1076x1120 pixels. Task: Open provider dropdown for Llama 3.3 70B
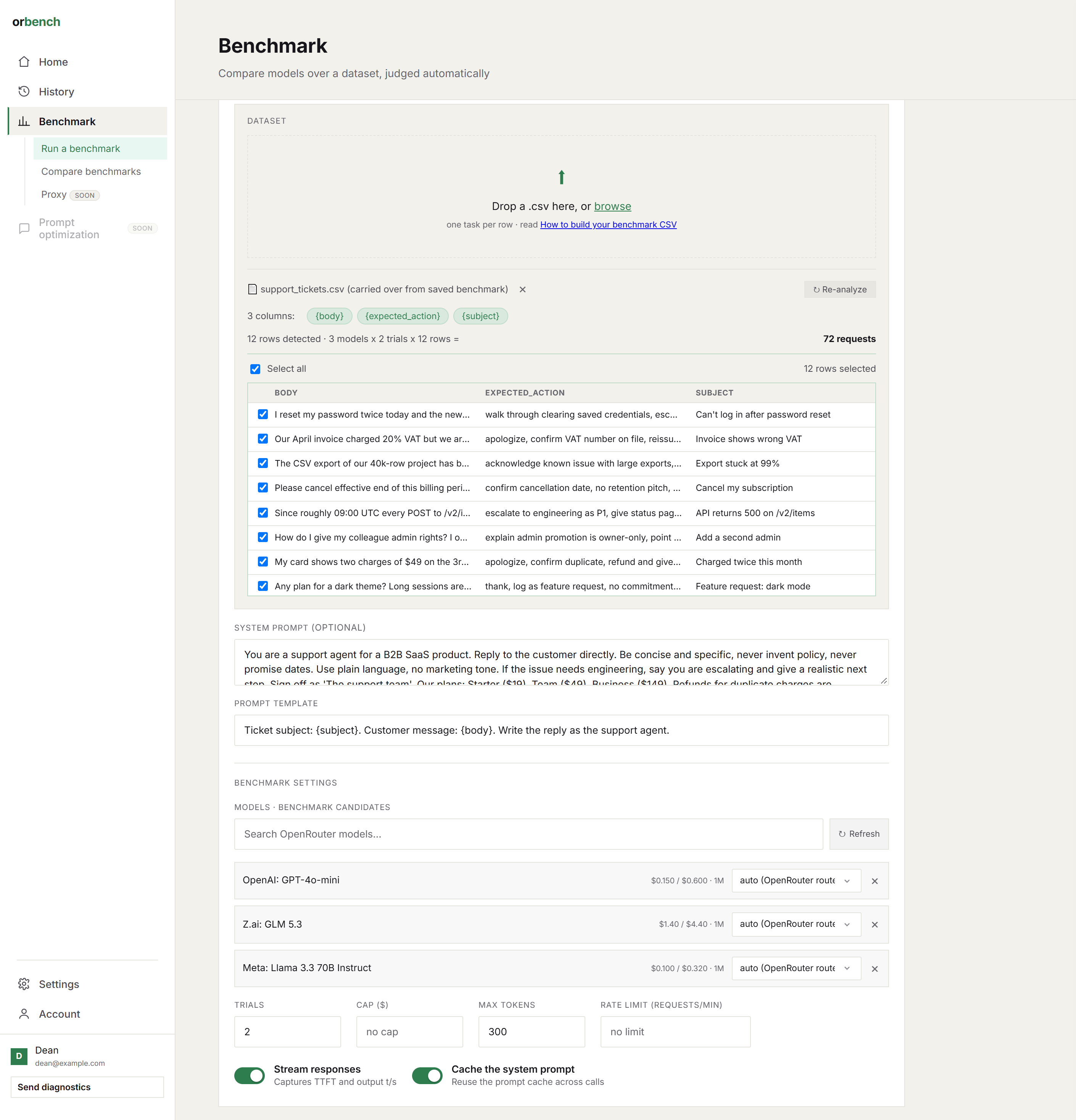point(796,968)
